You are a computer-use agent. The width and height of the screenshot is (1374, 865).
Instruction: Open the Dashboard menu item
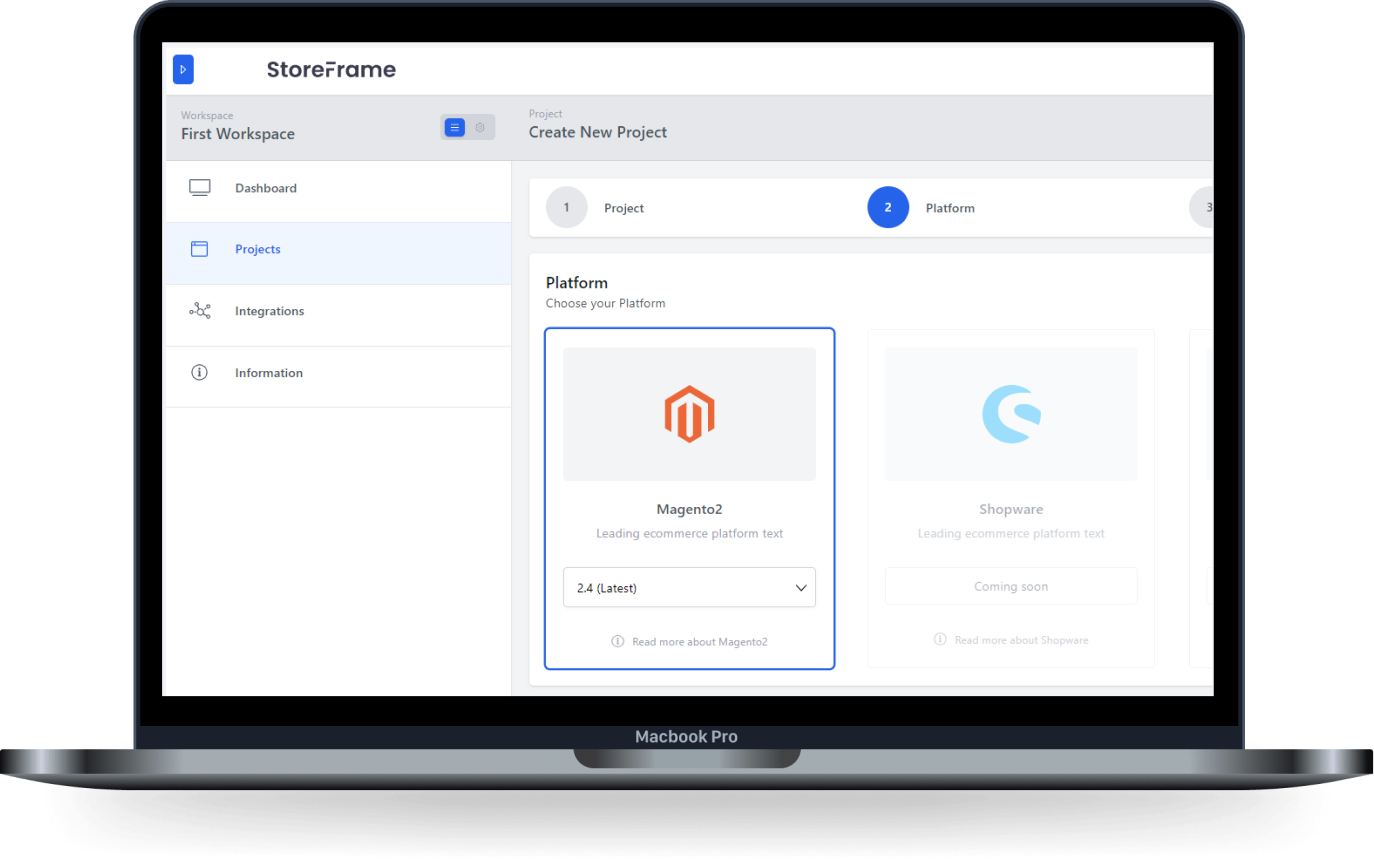click(x=337, y=192)
